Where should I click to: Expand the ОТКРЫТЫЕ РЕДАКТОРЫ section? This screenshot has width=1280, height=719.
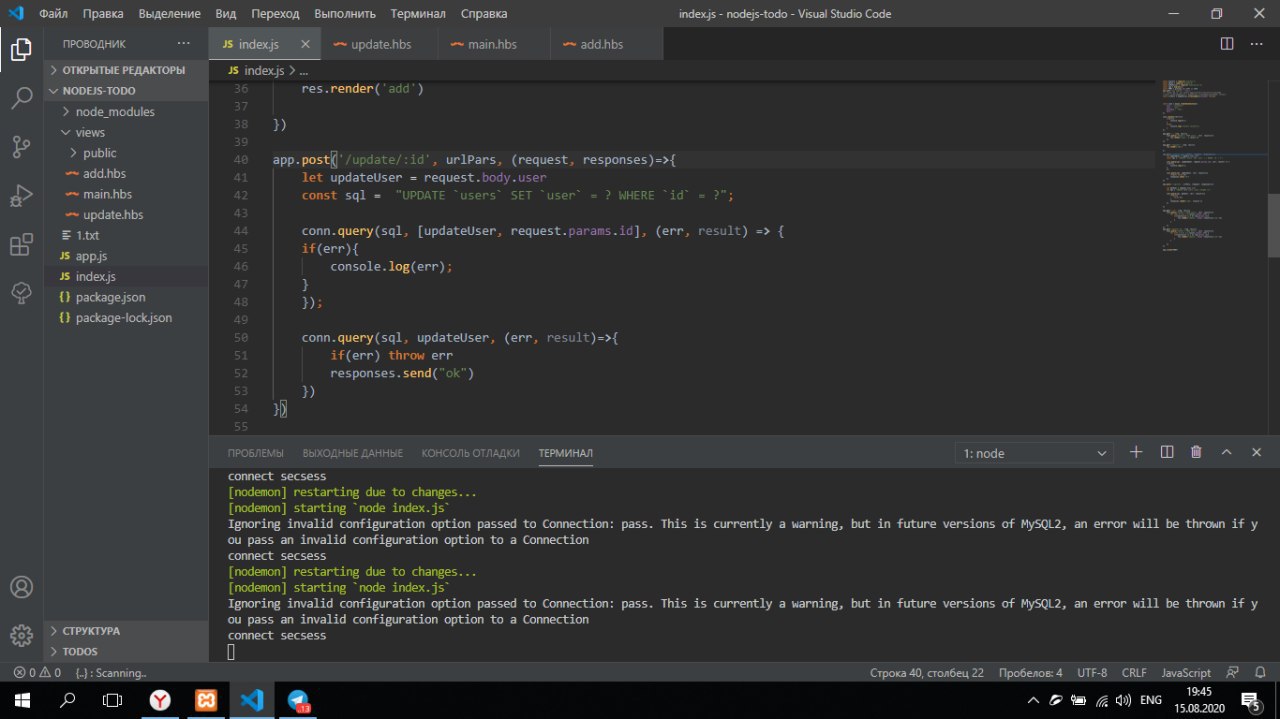[127, 70]
